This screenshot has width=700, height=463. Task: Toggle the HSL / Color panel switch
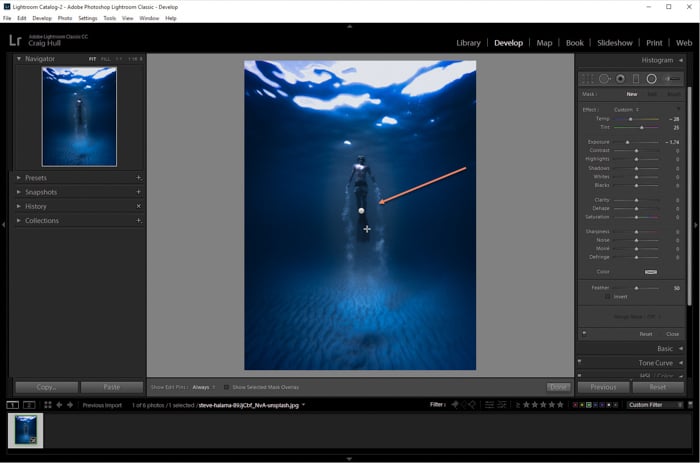tap(579, 375)
